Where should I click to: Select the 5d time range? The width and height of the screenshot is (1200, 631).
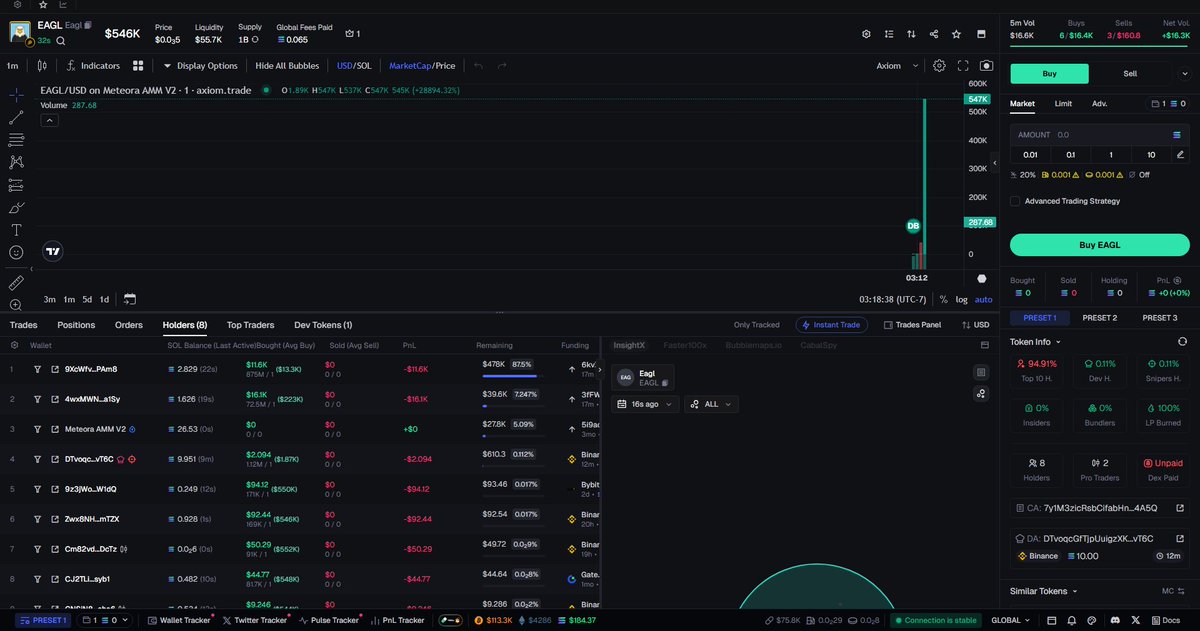[x=87, y=299]
